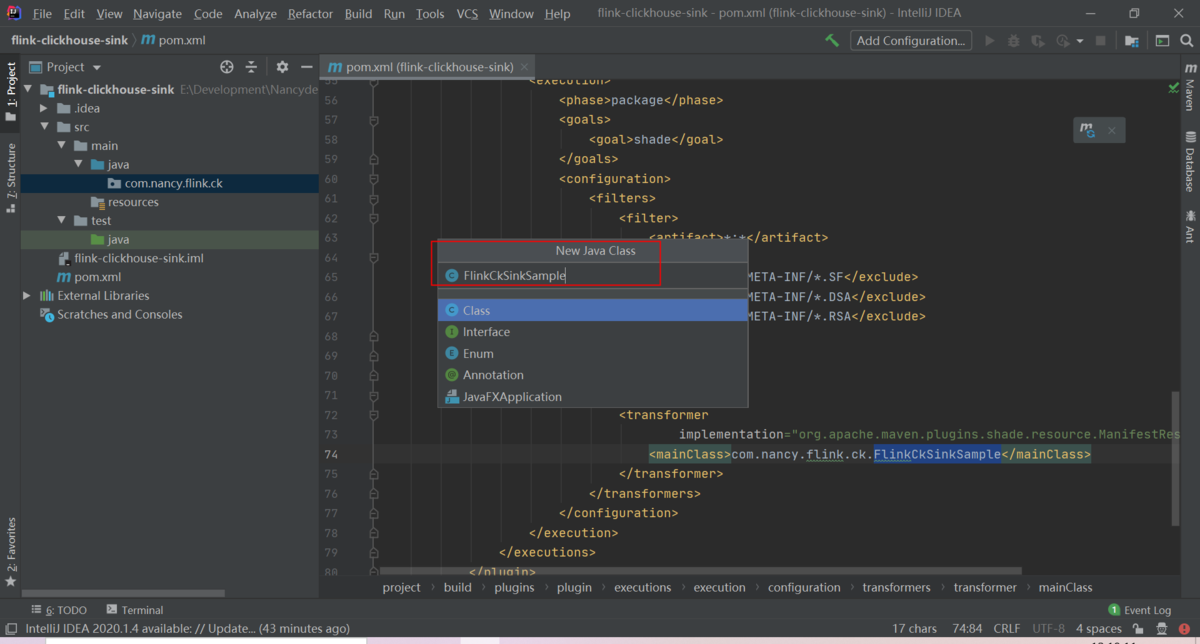Click the mainClass breadcrumb
This screenshot has width=1200, height=644.
[1065, 587]
